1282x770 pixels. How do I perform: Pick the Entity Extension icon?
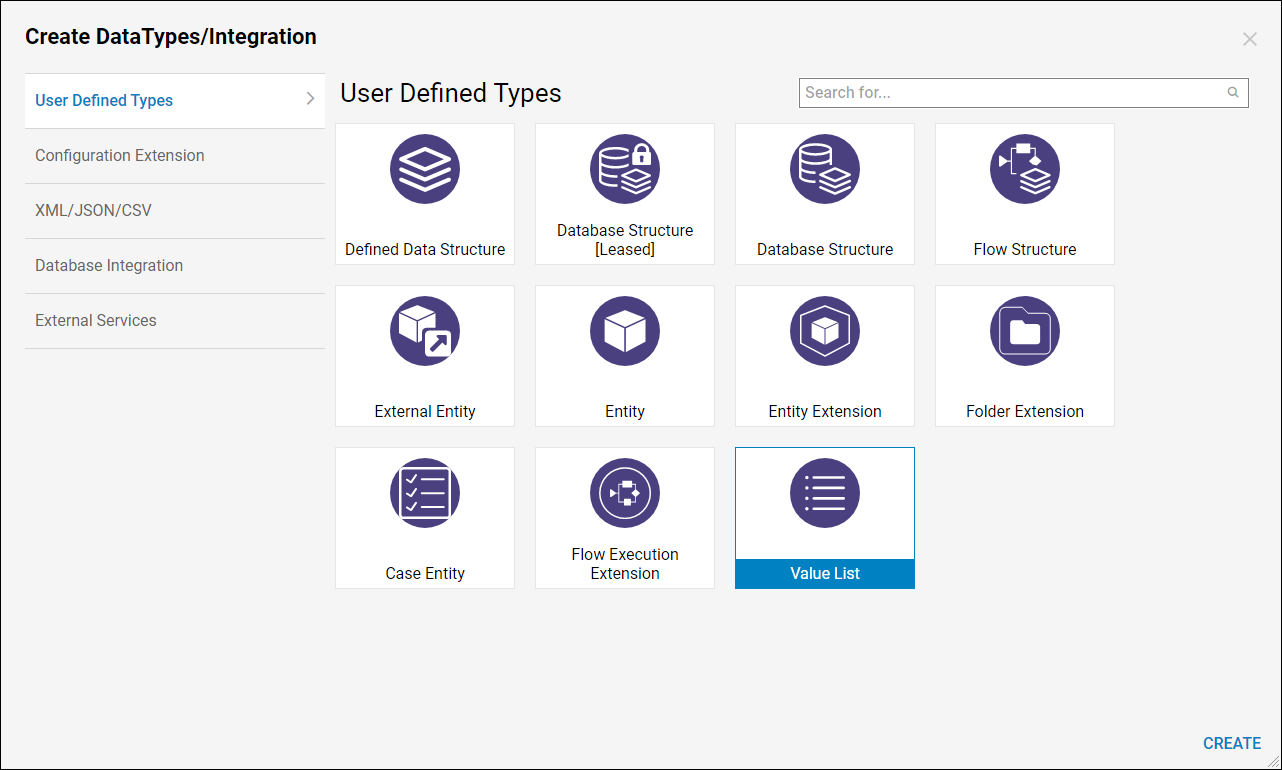pos(825,331)
